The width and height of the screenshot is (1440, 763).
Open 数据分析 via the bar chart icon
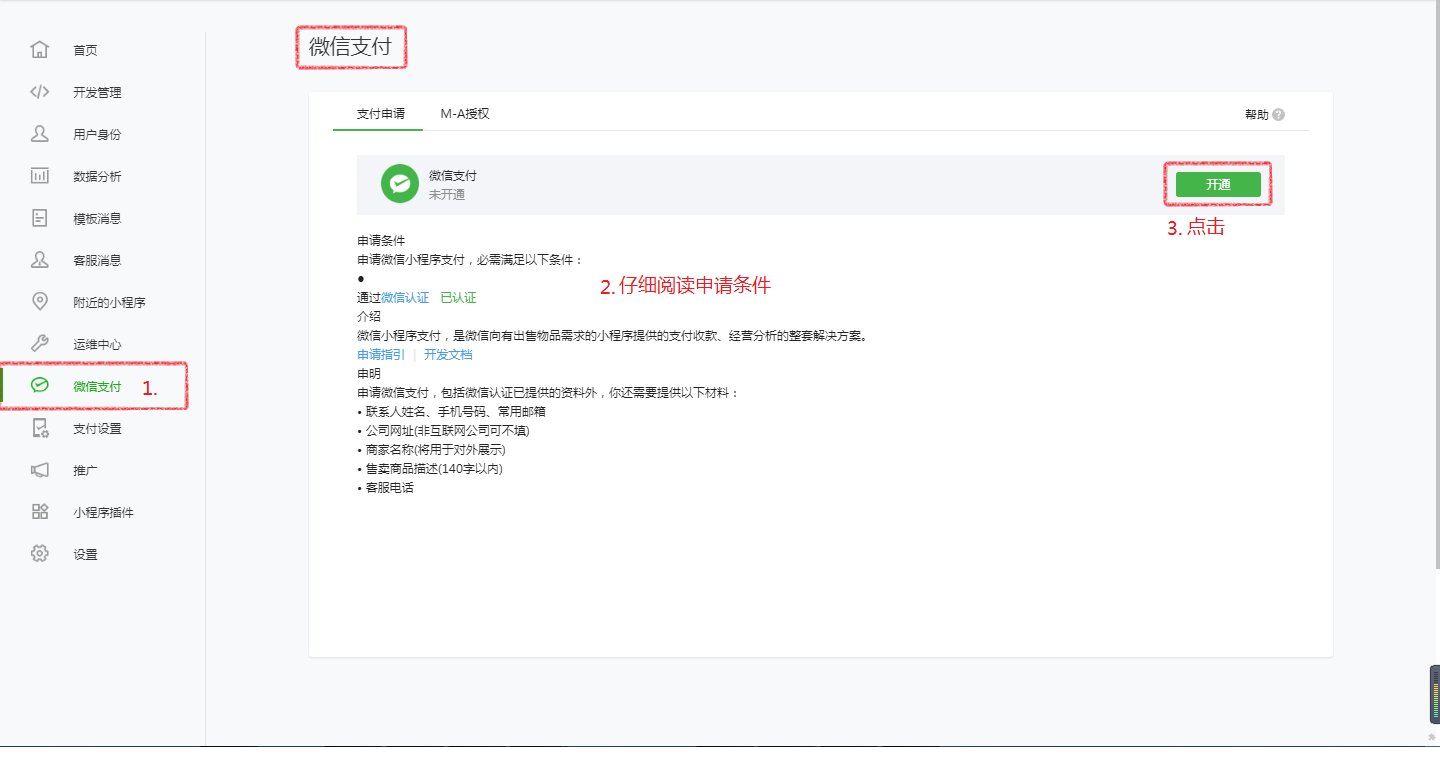coord(40,175)
